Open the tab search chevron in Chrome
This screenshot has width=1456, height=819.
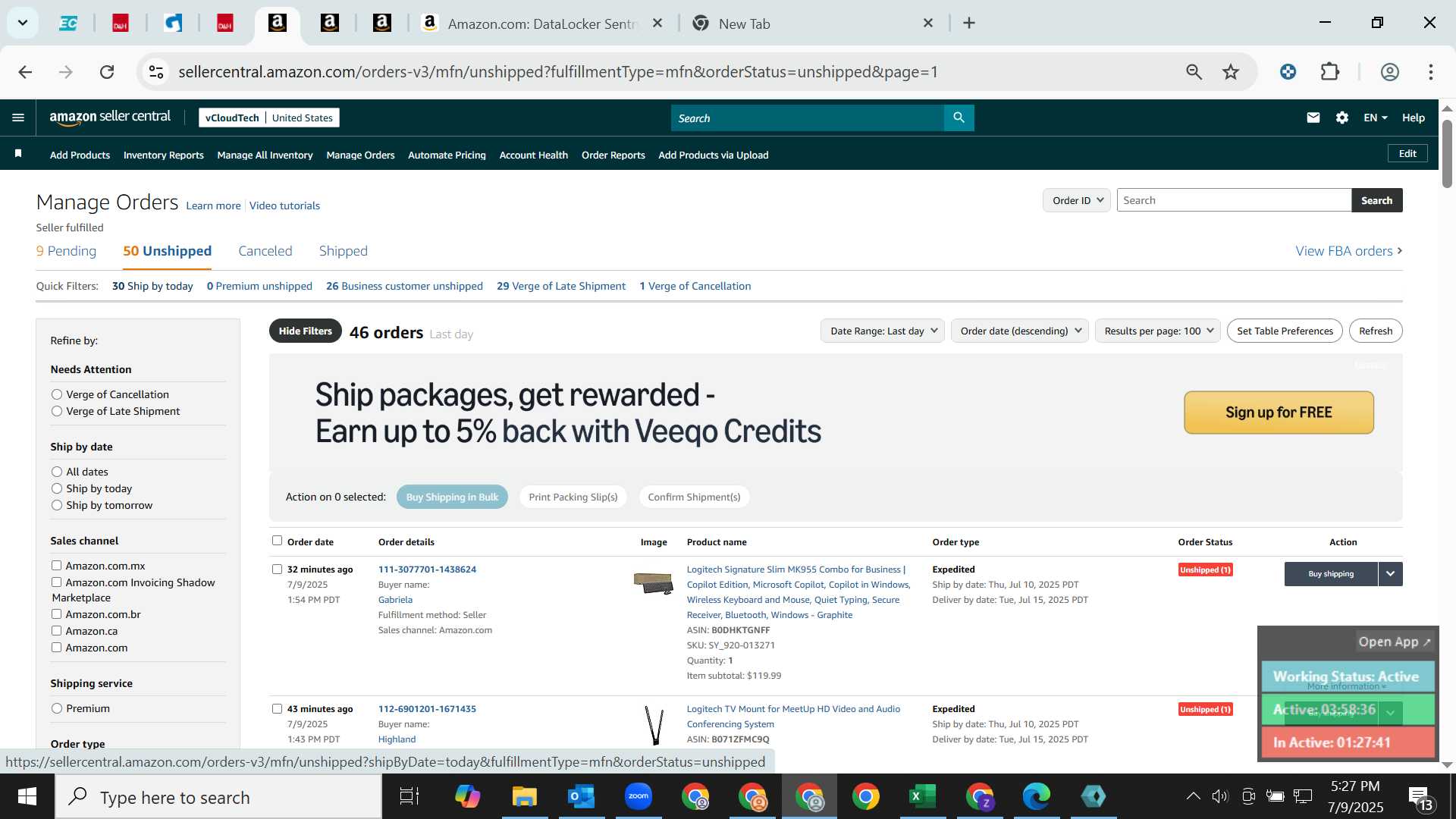(23, 23)
